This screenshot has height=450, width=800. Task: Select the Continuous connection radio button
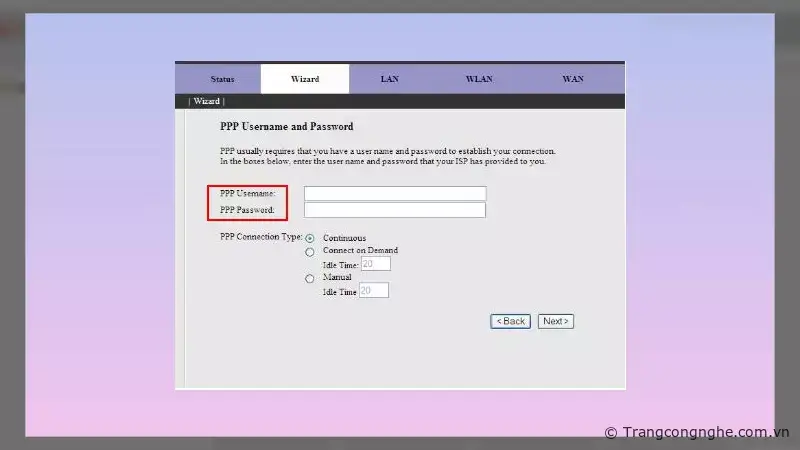click(310, 238)
